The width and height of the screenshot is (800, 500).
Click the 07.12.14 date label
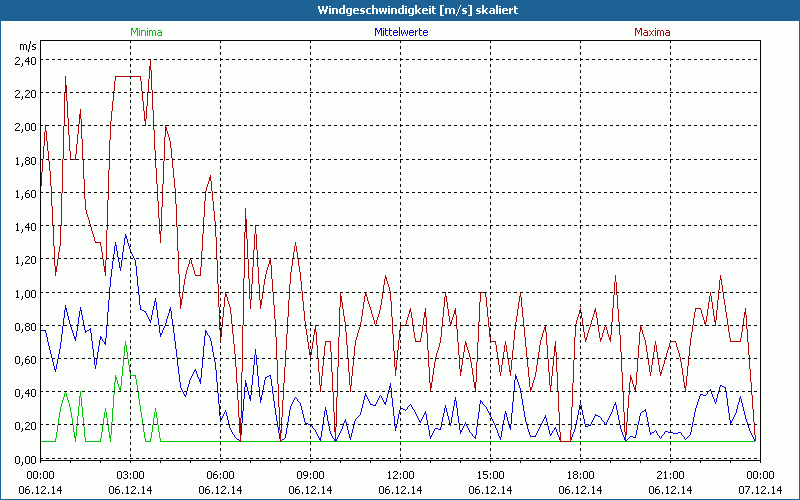759,490
